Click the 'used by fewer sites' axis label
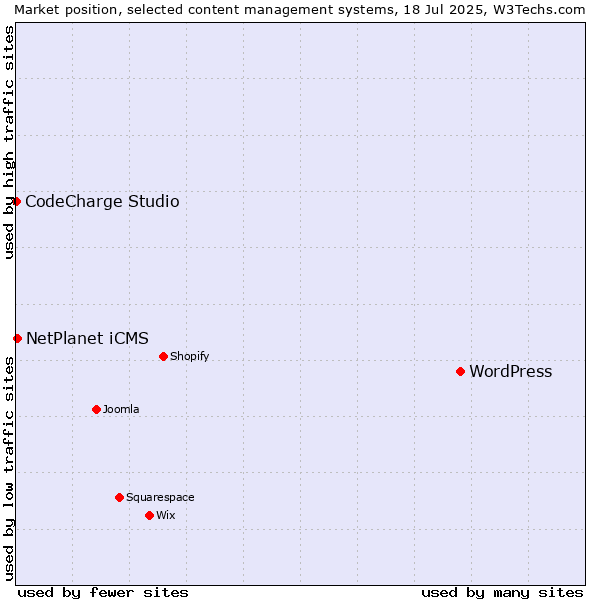600x600 pixels. (x=103, y=593)
